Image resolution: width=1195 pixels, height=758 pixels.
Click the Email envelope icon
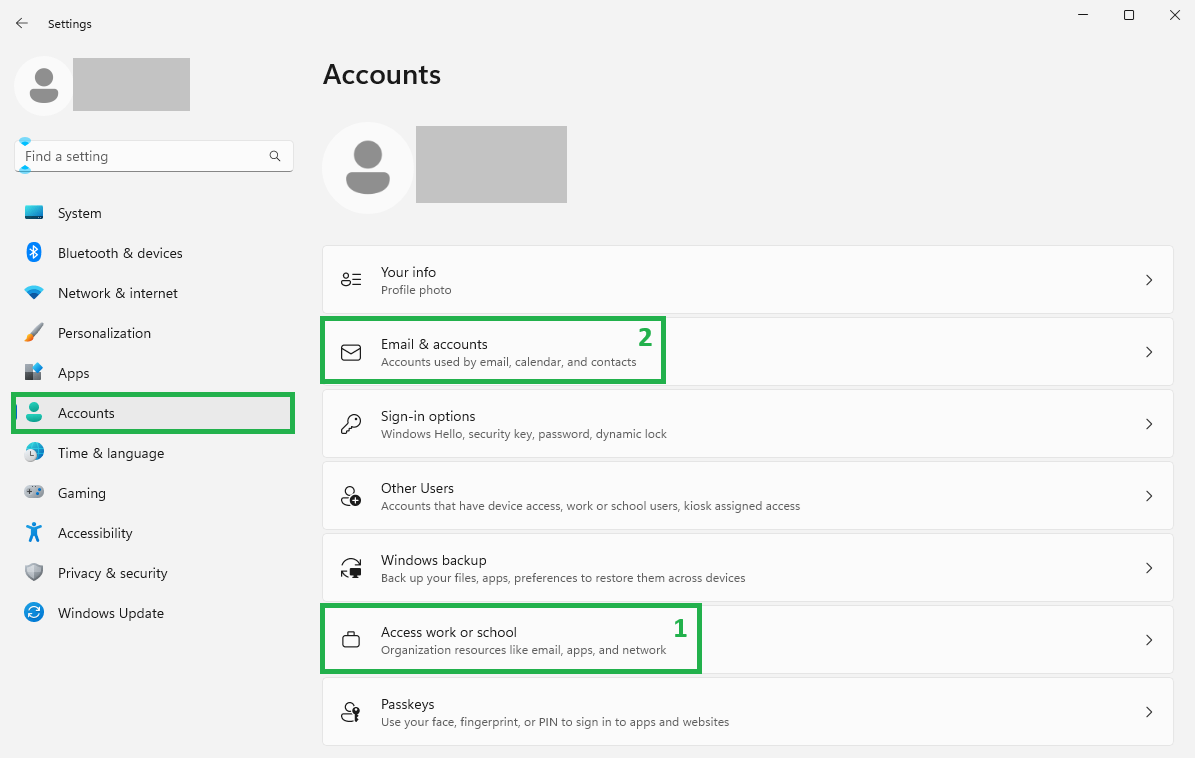[351, 352]
